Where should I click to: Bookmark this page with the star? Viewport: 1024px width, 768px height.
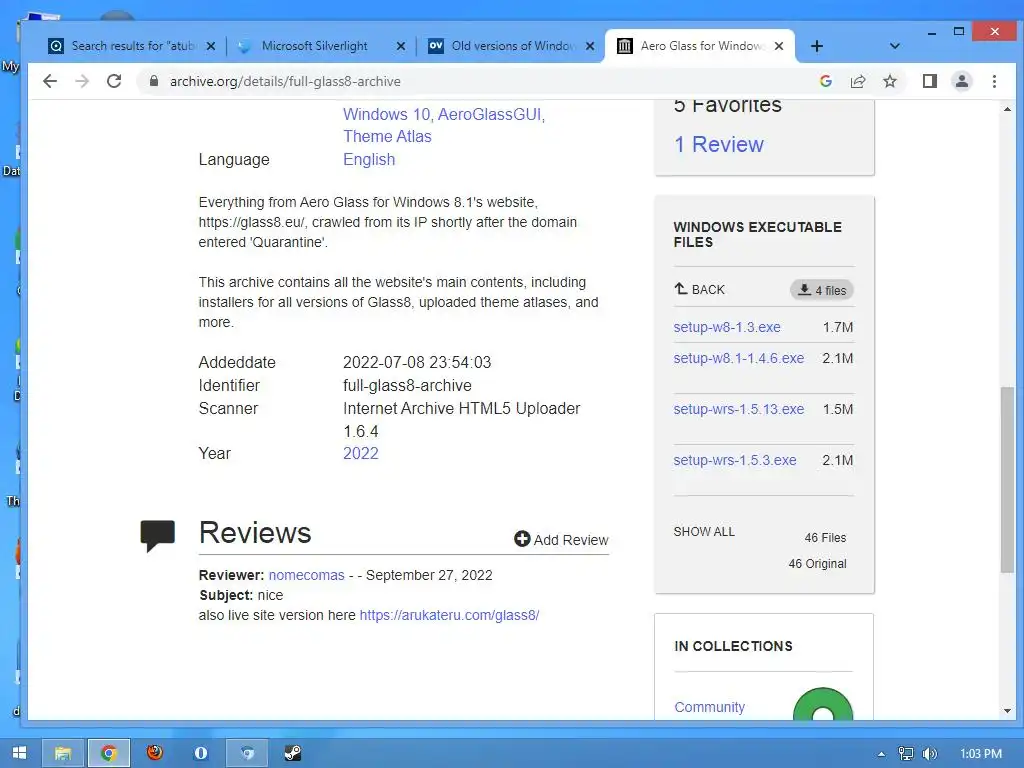pos(889,81)
